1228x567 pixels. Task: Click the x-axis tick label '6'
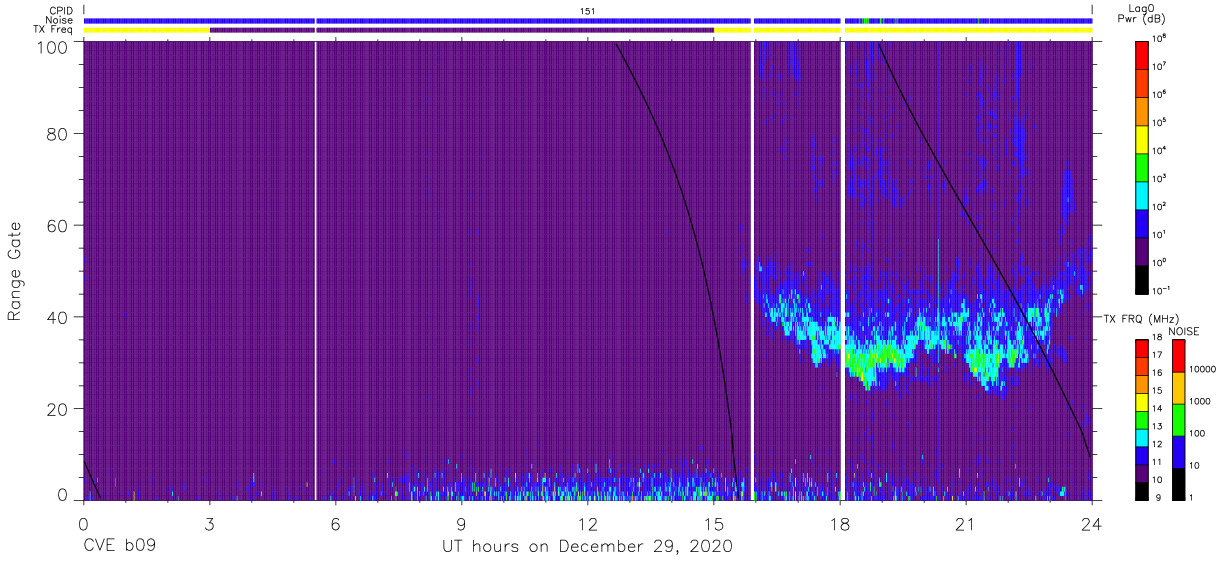coord(336,523)
